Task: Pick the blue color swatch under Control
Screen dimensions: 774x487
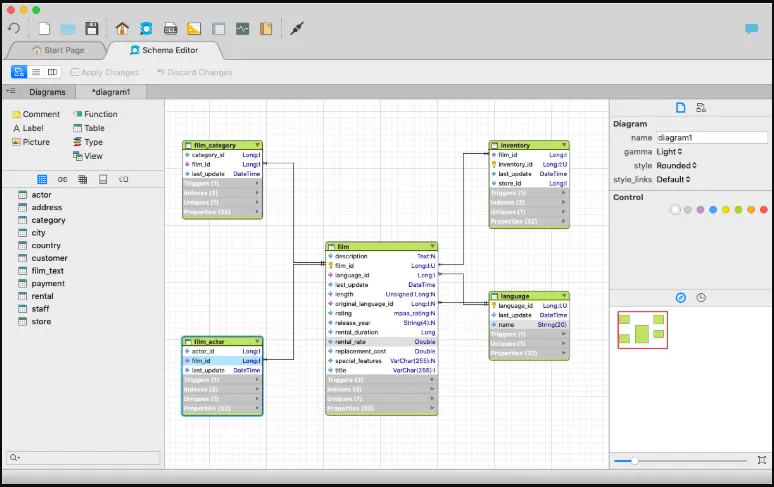Action: tap(713, 210)
